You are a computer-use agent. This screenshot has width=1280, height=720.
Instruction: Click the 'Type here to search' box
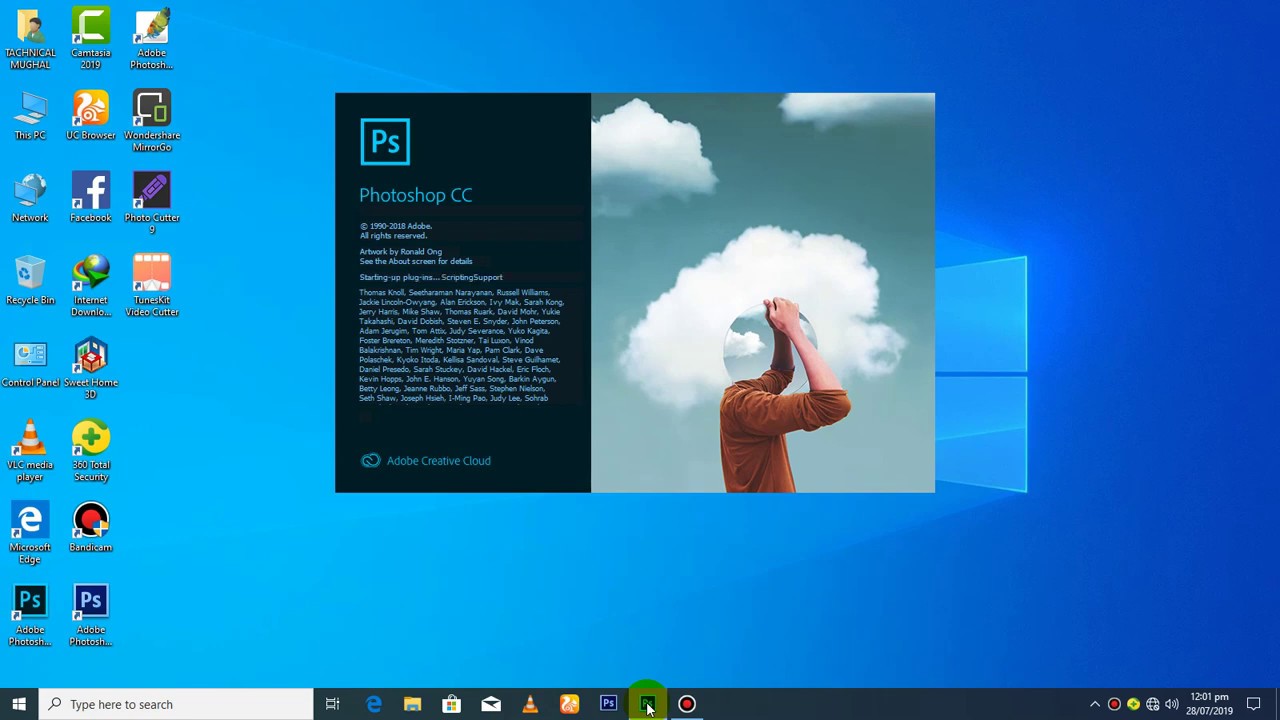(x=177, y=704)
